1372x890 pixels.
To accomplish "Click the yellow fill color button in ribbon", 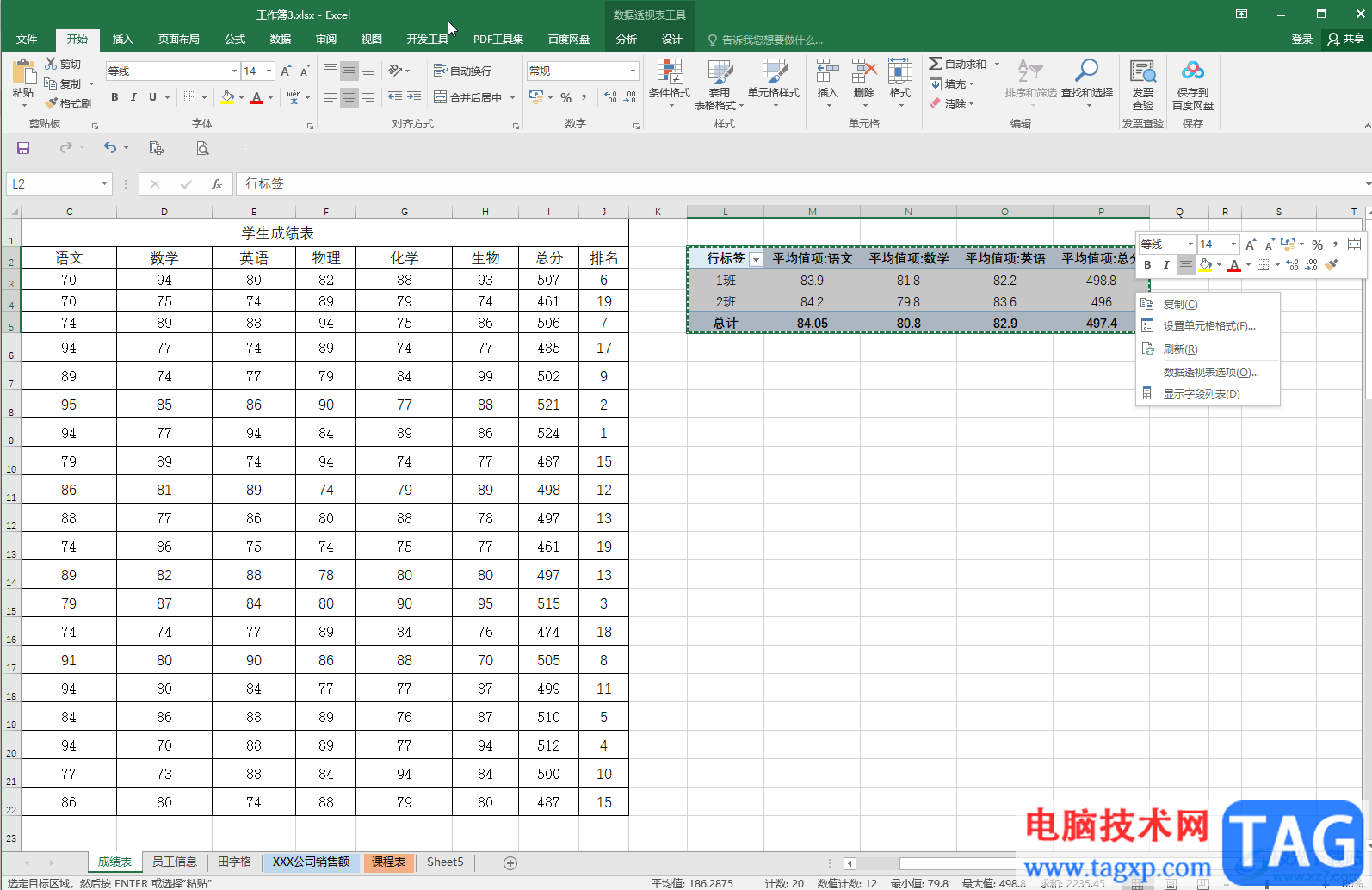I will (227, 97).
